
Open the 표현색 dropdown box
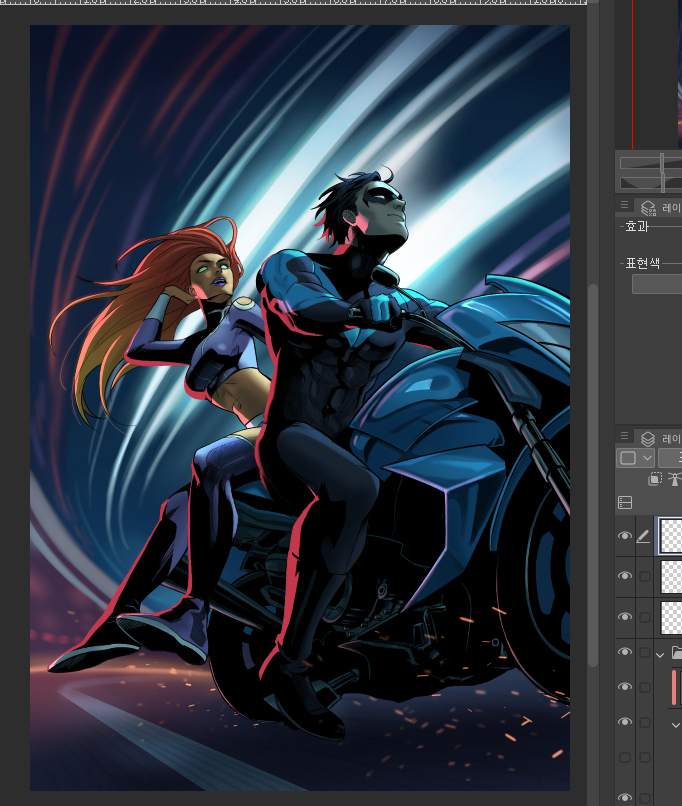point(656,284)
